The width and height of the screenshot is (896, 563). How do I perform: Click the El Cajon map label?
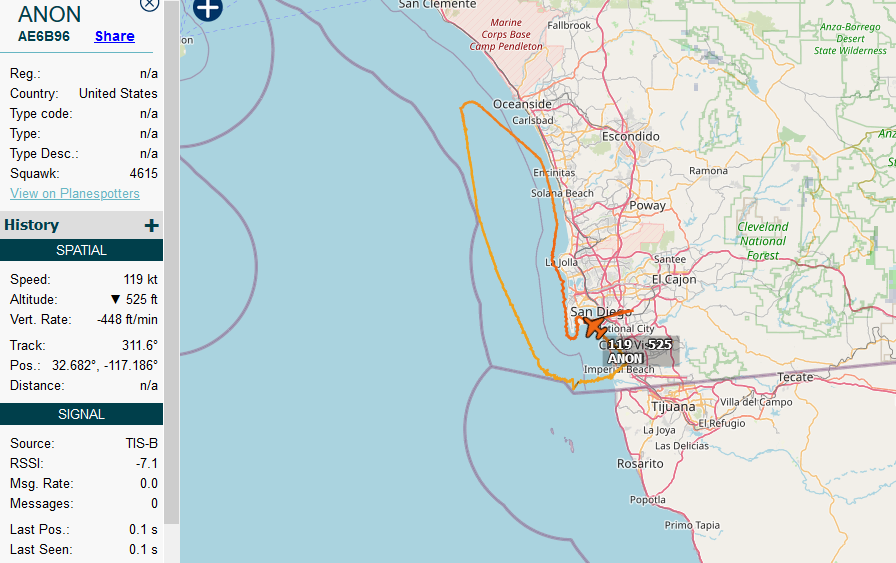pyautogui.click(x=674, y=279)
